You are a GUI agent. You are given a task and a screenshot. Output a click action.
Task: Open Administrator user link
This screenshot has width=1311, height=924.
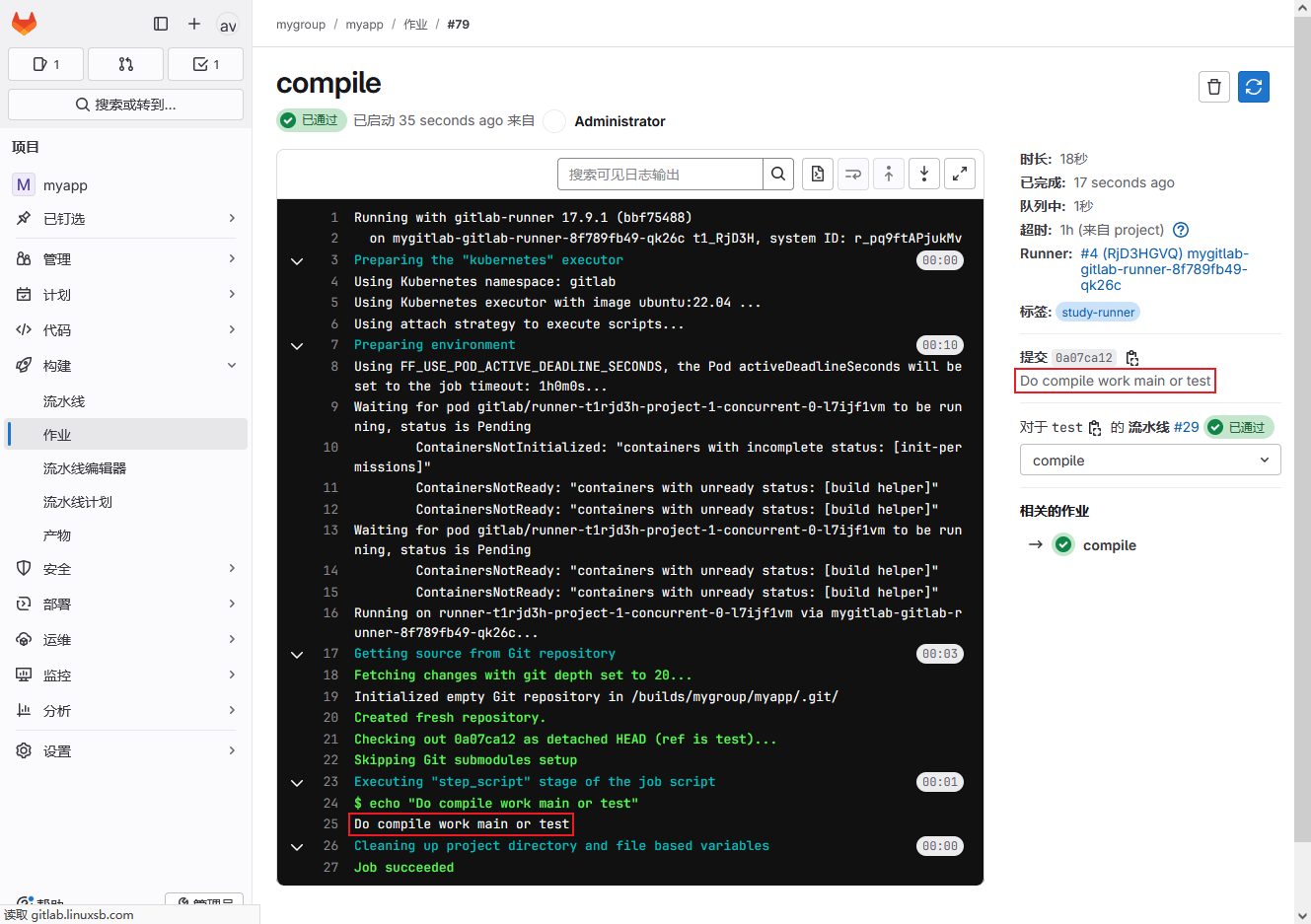tap(619, 121)
